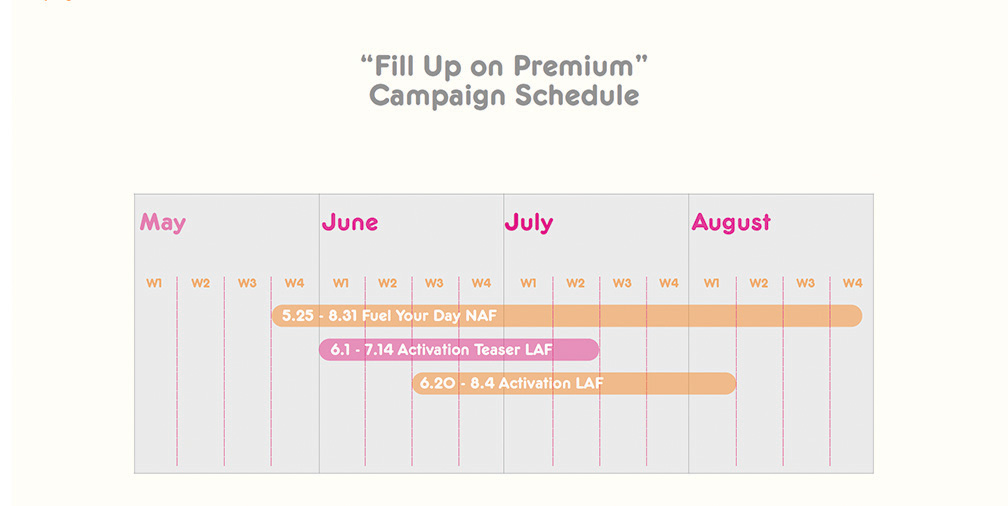Click the W3 label under August

click(806, 283)
